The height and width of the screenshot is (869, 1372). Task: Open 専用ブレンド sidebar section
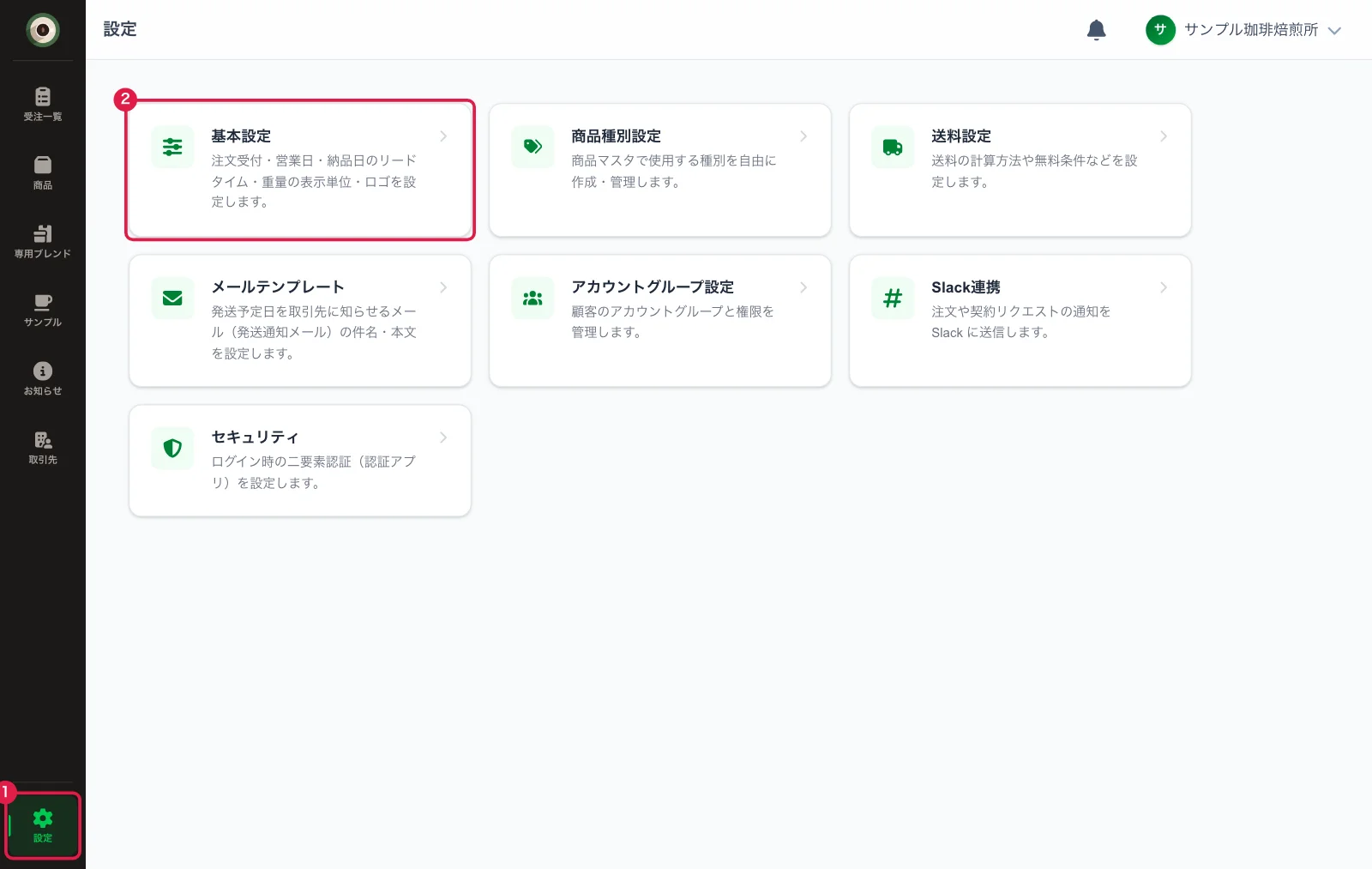[x=42, y=241]
